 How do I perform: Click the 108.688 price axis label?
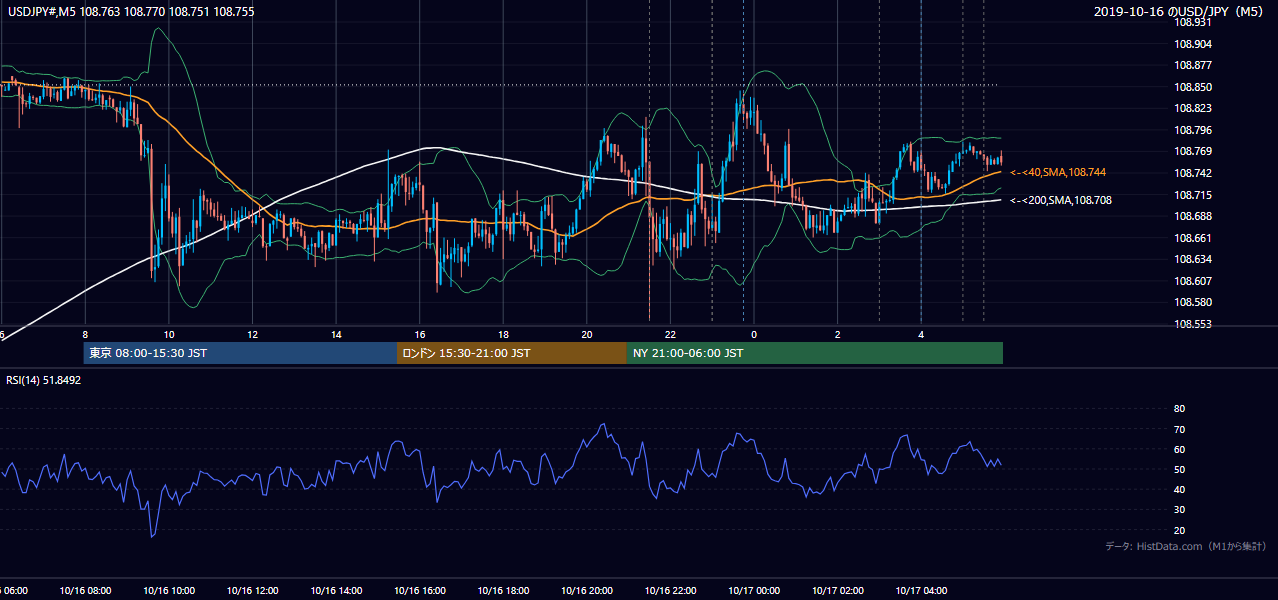pyautogui.click(x=1194, y=216)
